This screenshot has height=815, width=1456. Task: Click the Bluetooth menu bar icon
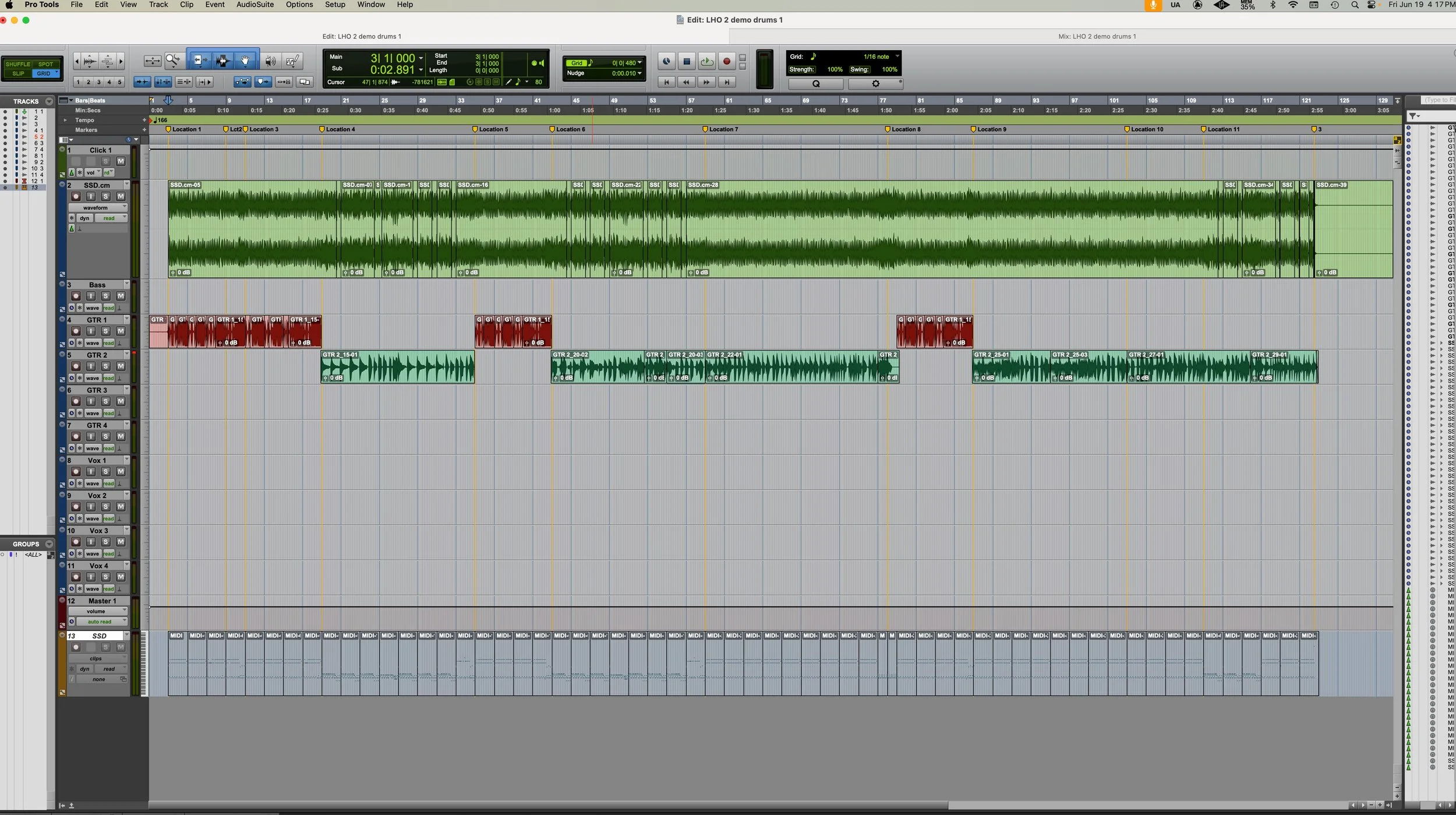point(1273,5)
